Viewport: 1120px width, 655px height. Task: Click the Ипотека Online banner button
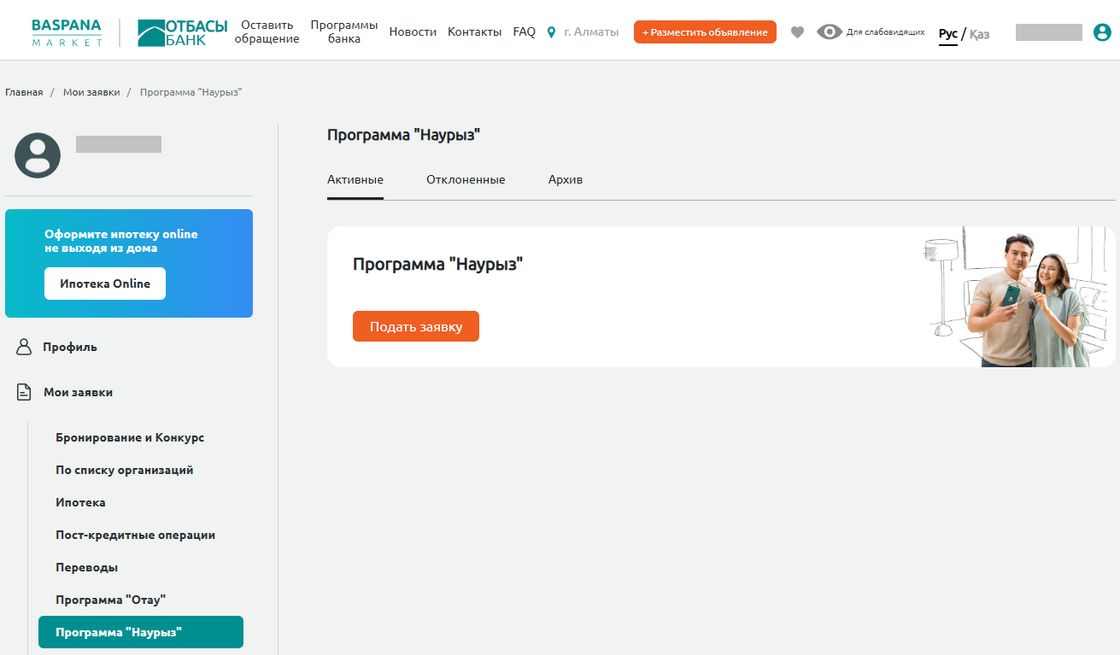tap(105, 284)
